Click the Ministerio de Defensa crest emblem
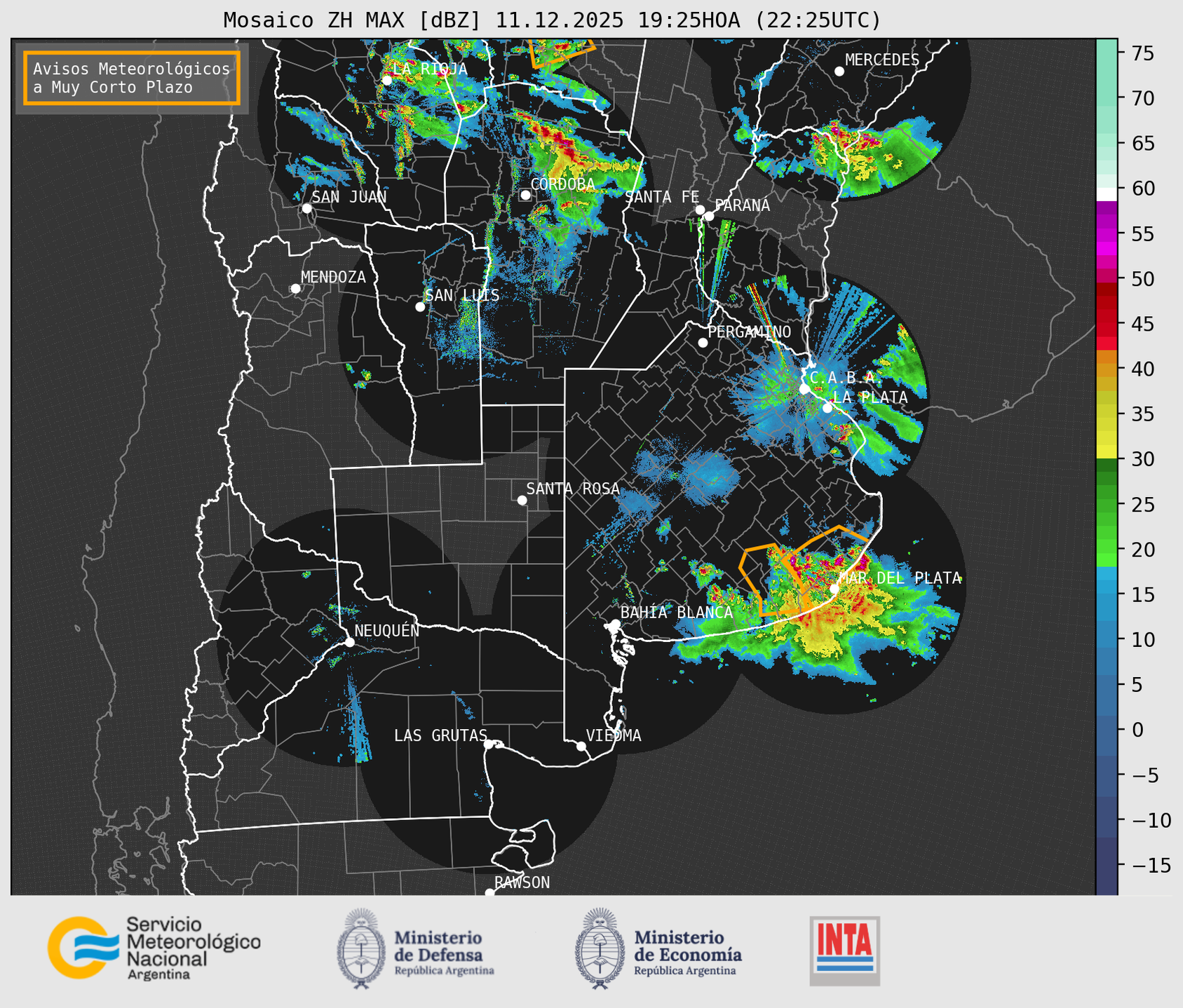The width and height of the screenshot is (1183, 1008). [x=361, y=948]
